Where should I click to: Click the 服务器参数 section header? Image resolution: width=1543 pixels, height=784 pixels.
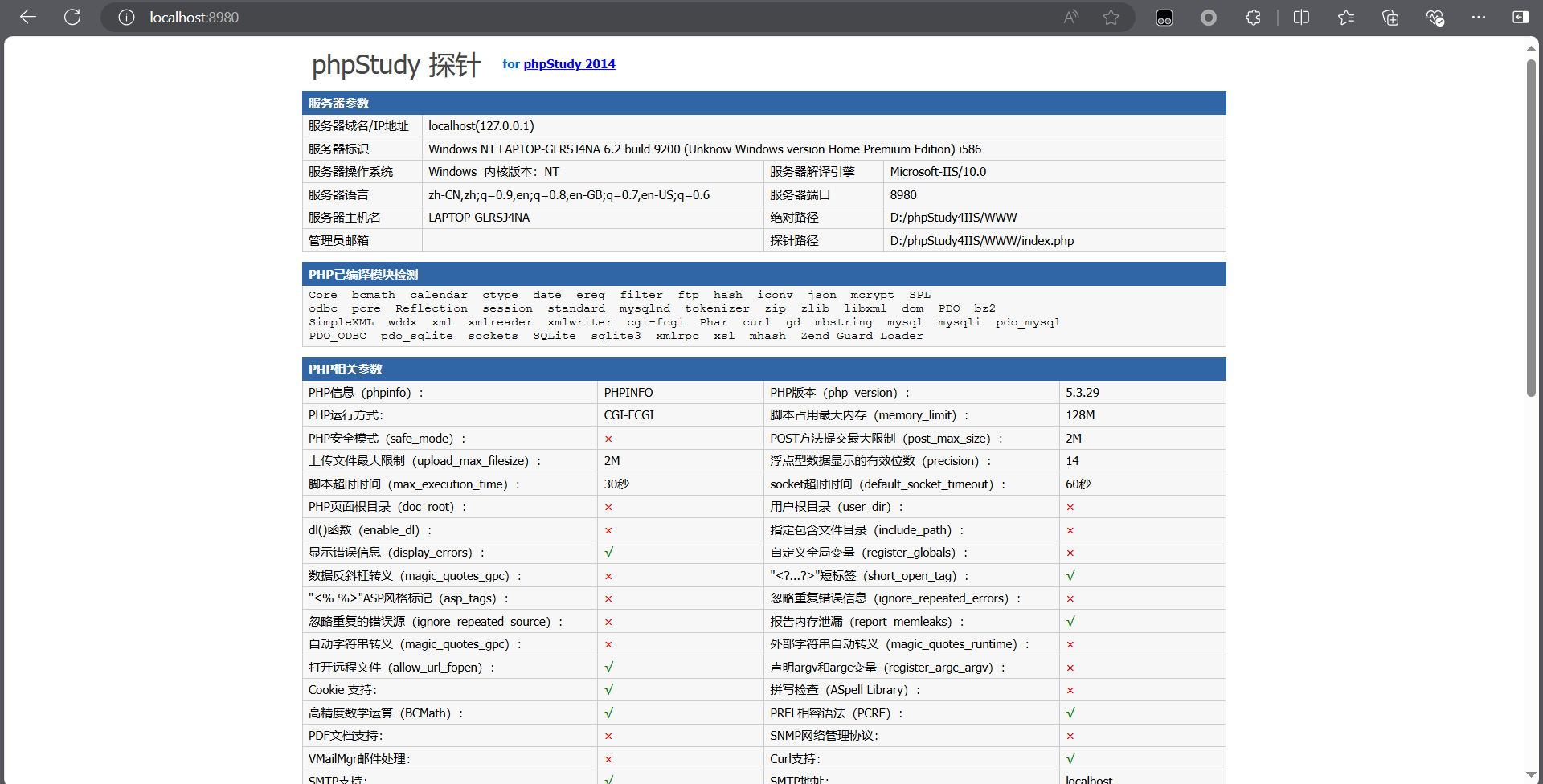pyautogui.click(x=763, y=103)
